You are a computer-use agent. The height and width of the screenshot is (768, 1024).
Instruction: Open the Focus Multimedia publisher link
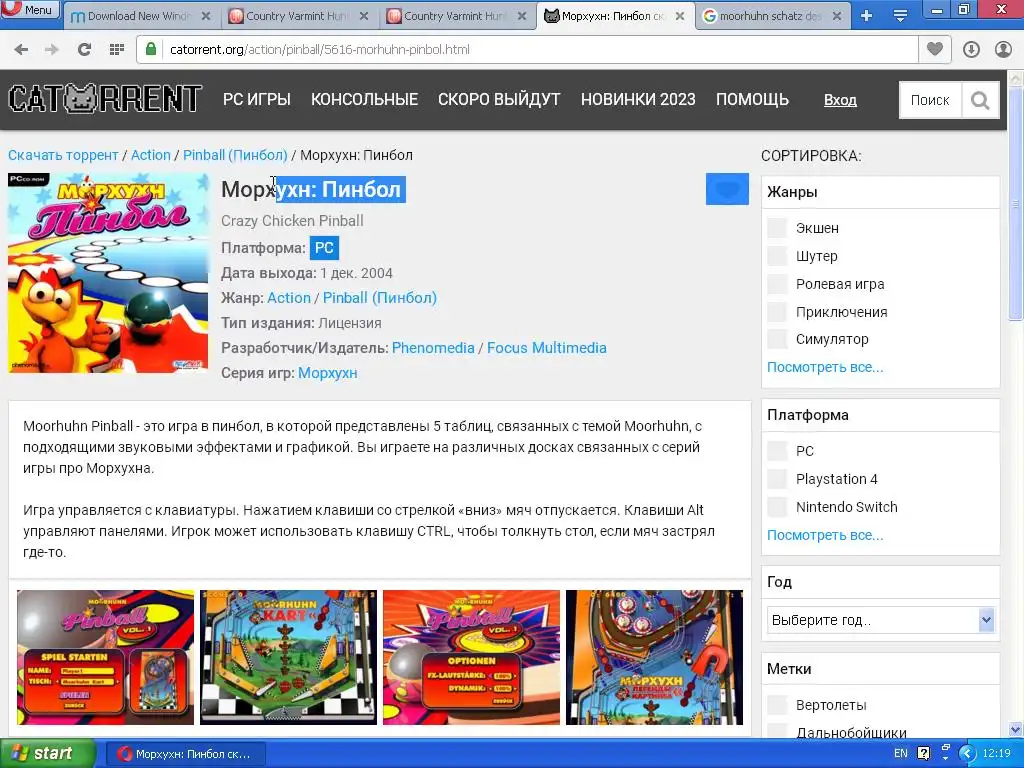[x=547, y=348]
